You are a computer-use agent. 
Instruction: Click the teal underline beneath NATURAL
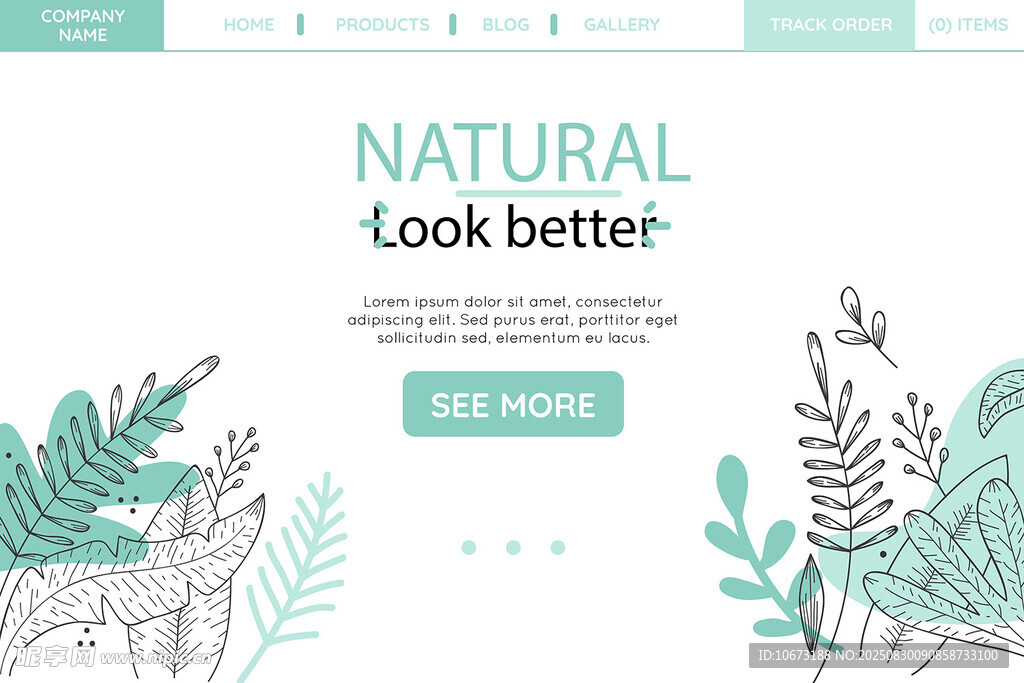[x=538, y=193]
